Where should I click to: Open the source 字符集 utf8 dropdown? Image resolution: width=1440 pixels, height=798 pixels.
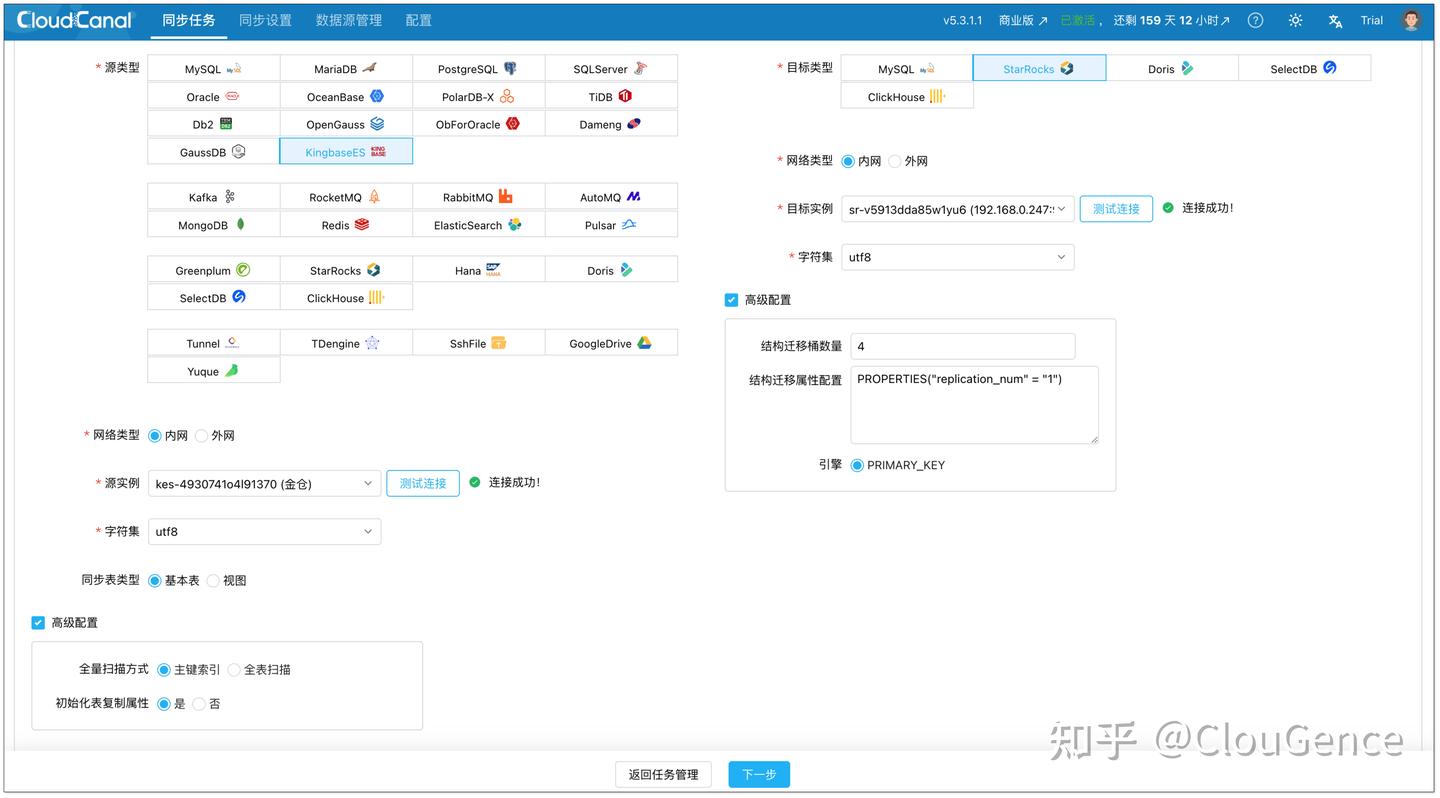tap(264, 531)
